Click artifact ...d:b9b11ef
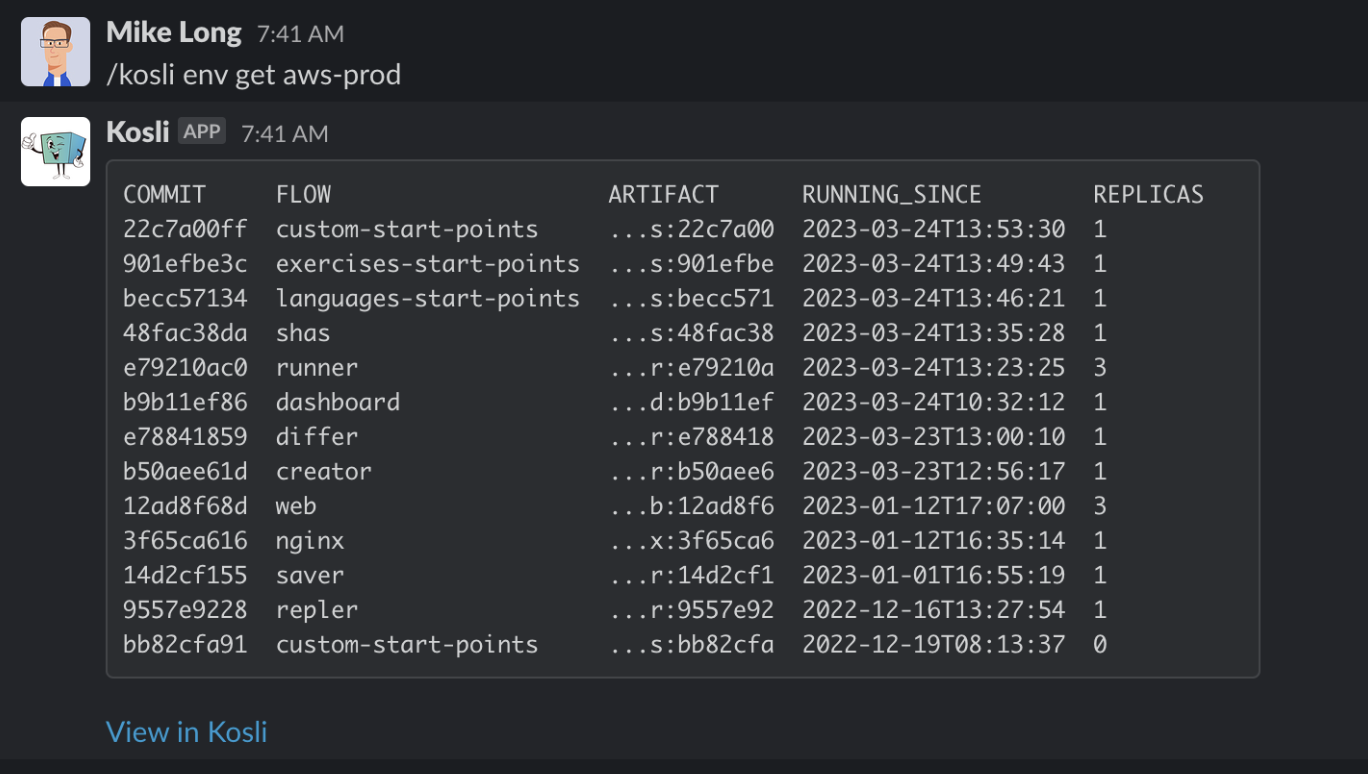 (x=691, y=402)
